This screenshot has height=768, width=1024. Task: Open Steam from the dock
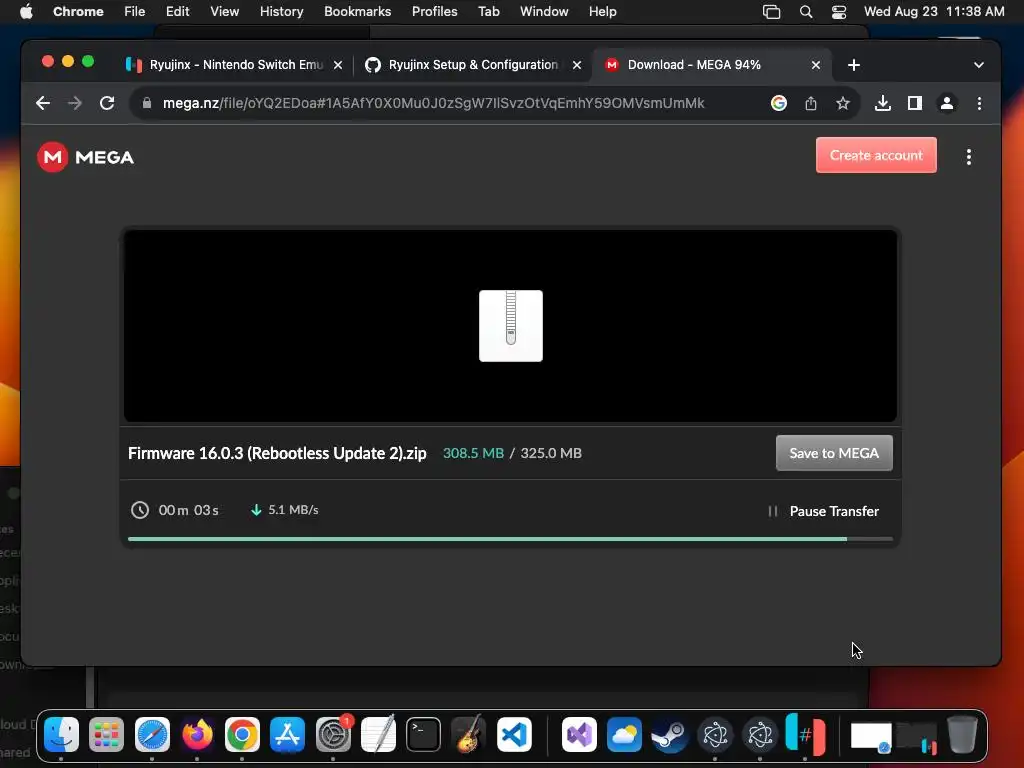pos(669,735)
